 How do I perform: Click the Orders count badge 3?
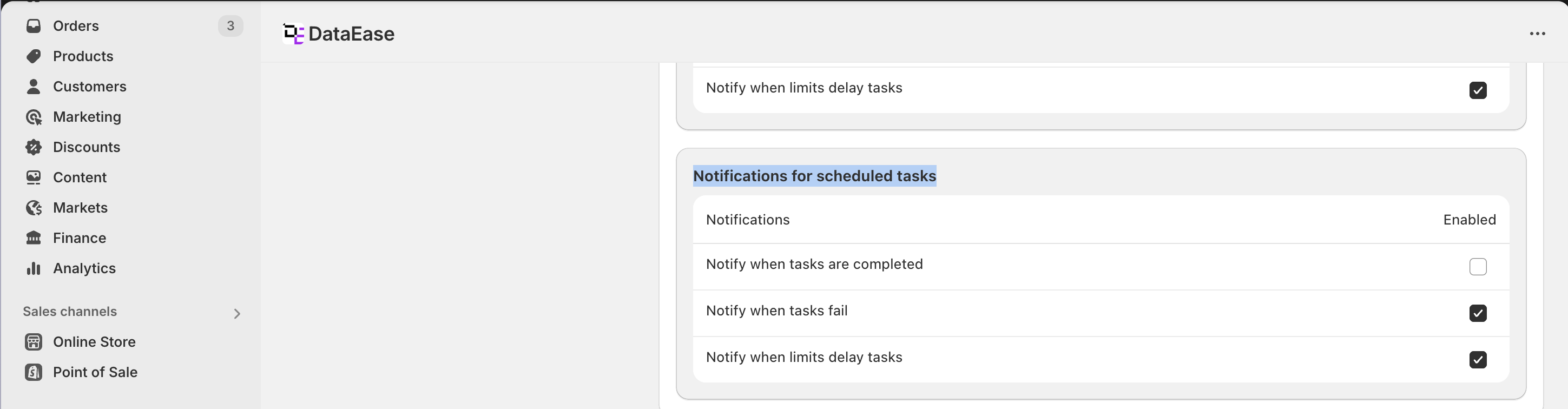[230, 25]
